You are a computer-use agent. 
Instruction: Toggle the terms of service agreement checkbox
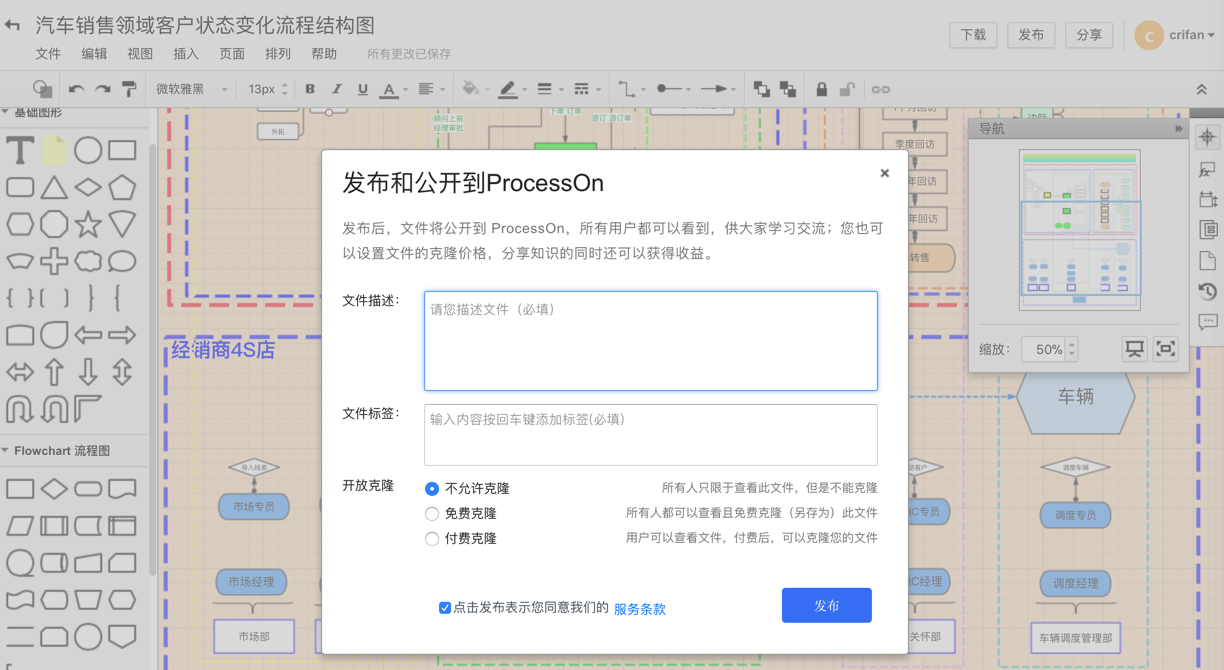coord(445,608)
